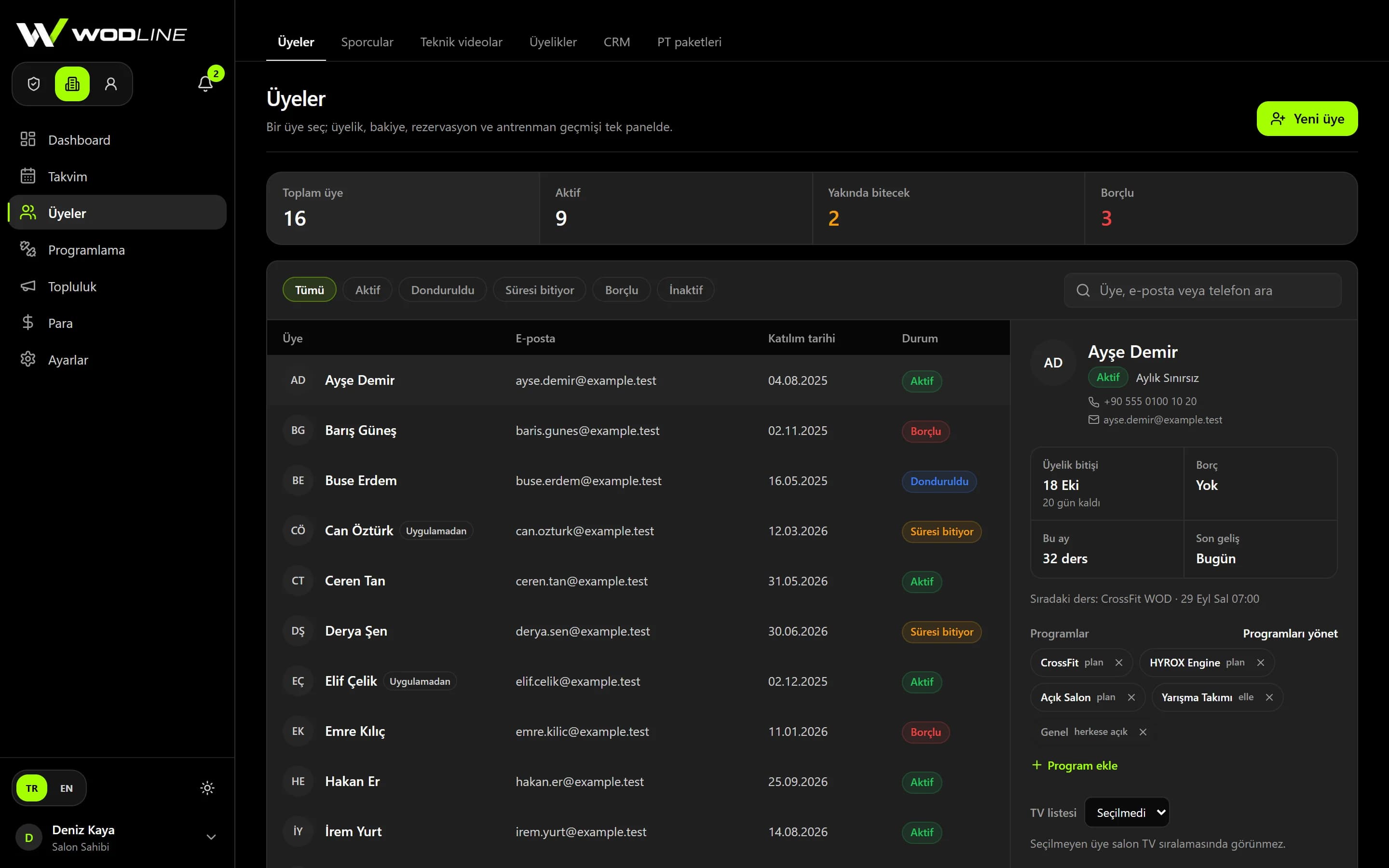Remove the Yarışma Takımı program chip
The width and height of the screenshot is (1389, 868).
click(1269, 697)
